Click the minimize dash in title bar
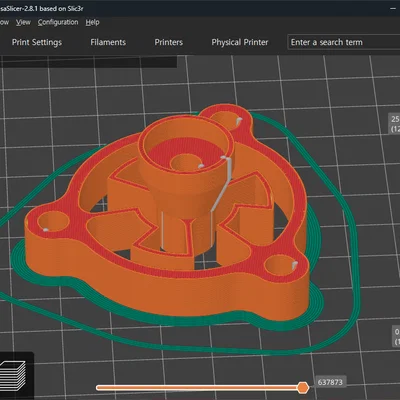This screenshot has height=400, width=400. pyautogui.click(x=393, y=9)
